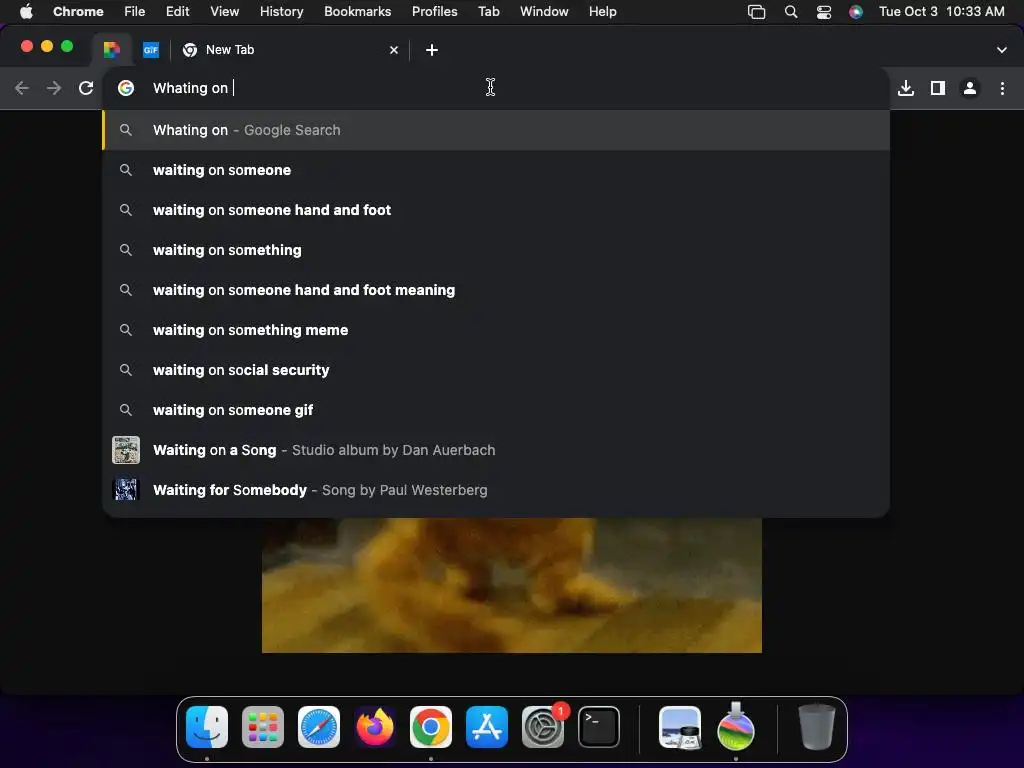Choose suggestion 'waiting on something meme'

tap(496, 330)
